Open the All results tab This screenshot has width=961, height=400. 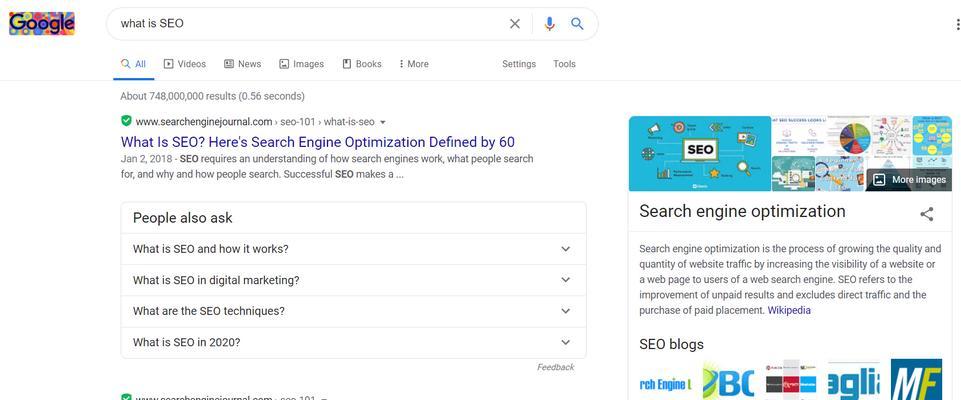(x=134, y=64)
